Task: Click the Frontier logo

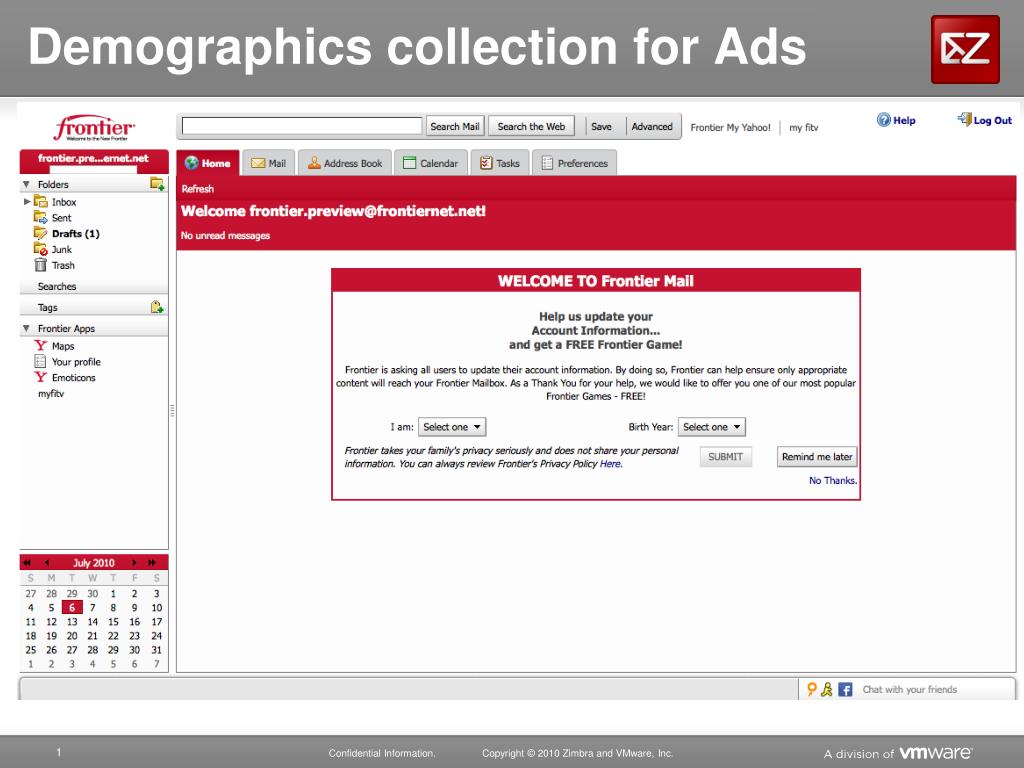Action: (94, 127)
